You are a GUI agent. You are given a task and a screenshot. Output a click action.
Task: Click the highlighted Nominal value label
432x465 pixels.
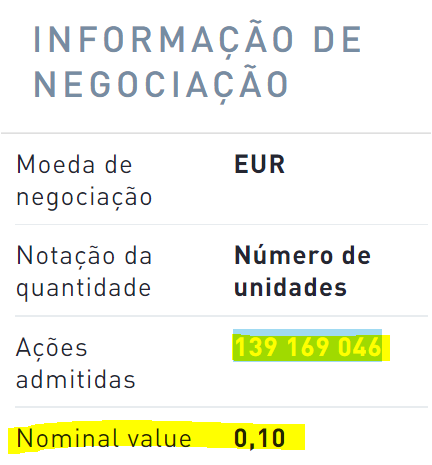pos(104,438)
